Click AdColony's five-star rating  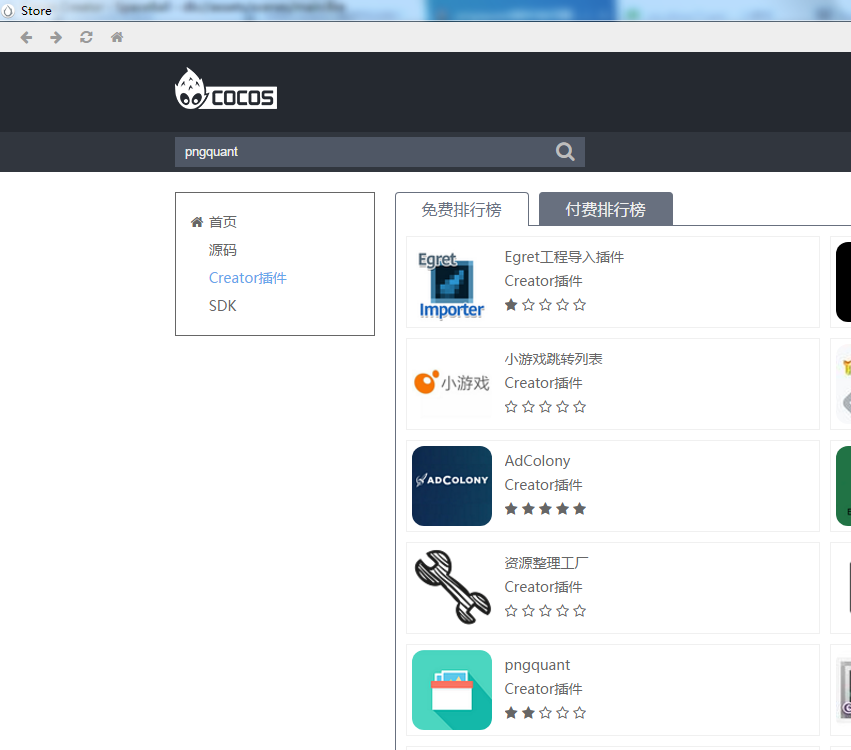[545, 509]
